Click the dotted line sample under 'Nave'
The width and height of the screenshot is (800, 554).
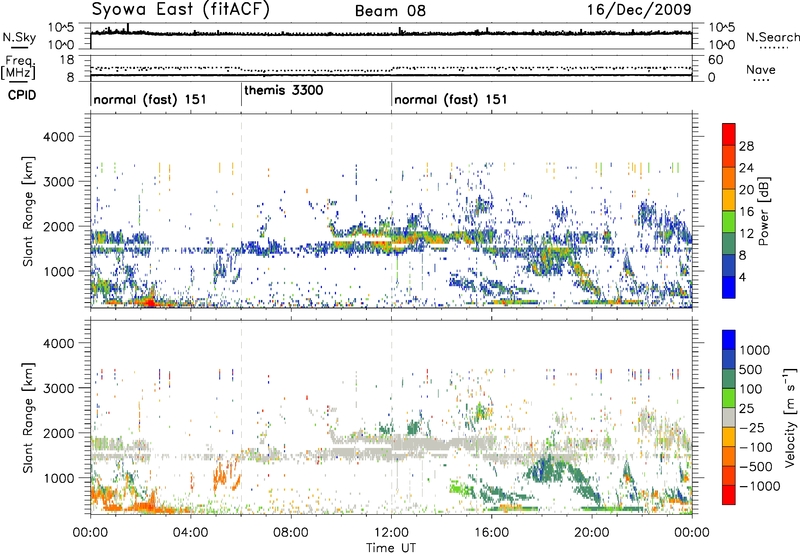point(761,80)
